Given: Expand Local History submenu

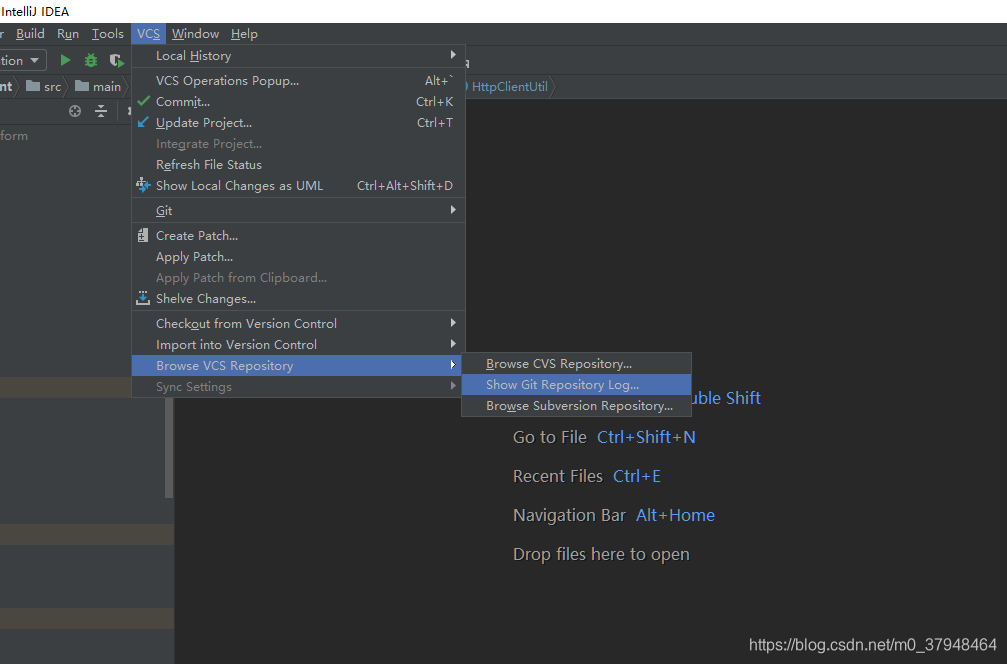Looking at the screenshot, I should pyautogui.click(x=298, y=56).
